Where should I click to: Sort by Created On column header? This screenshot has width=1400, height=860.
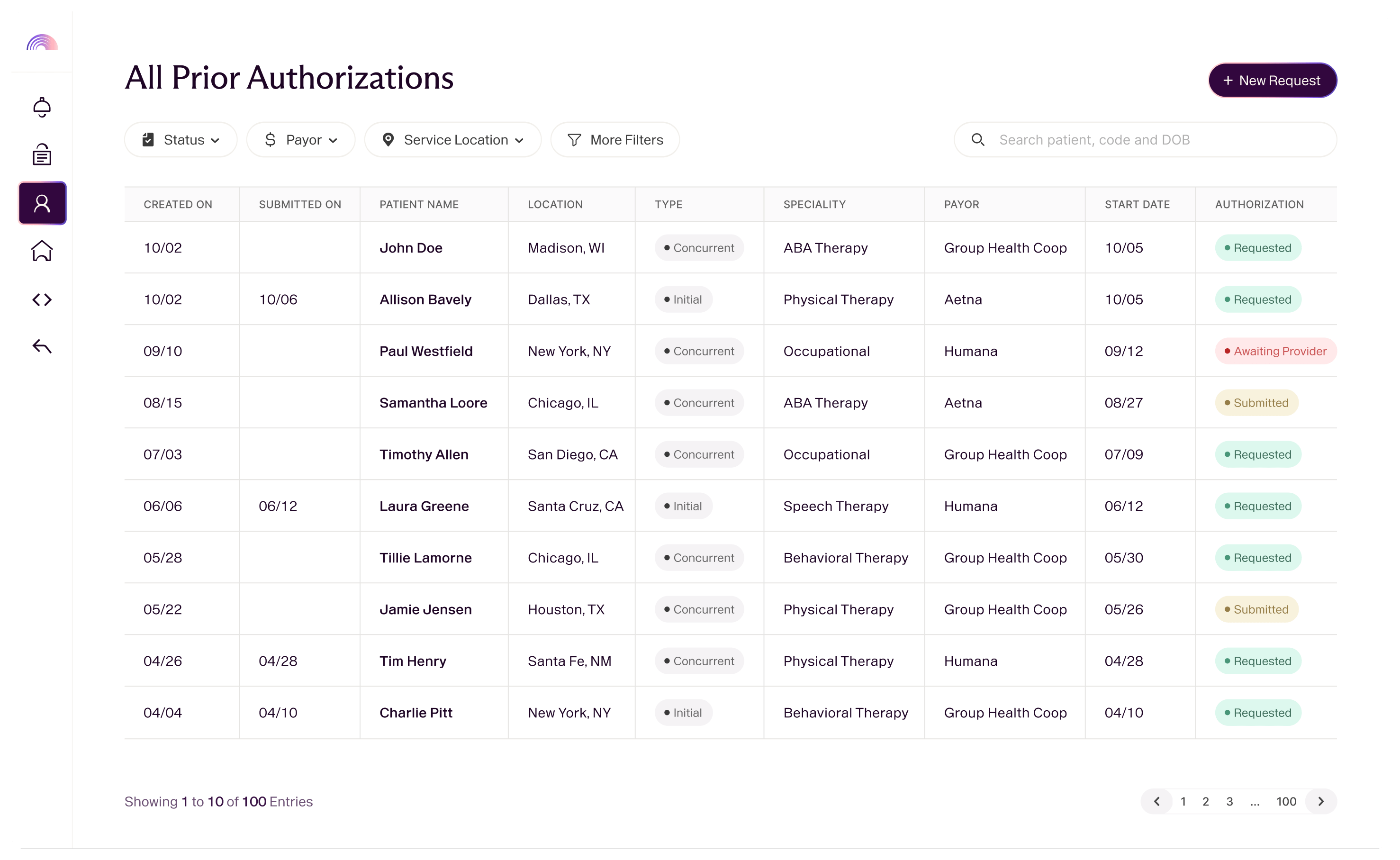tap(178, 204)
